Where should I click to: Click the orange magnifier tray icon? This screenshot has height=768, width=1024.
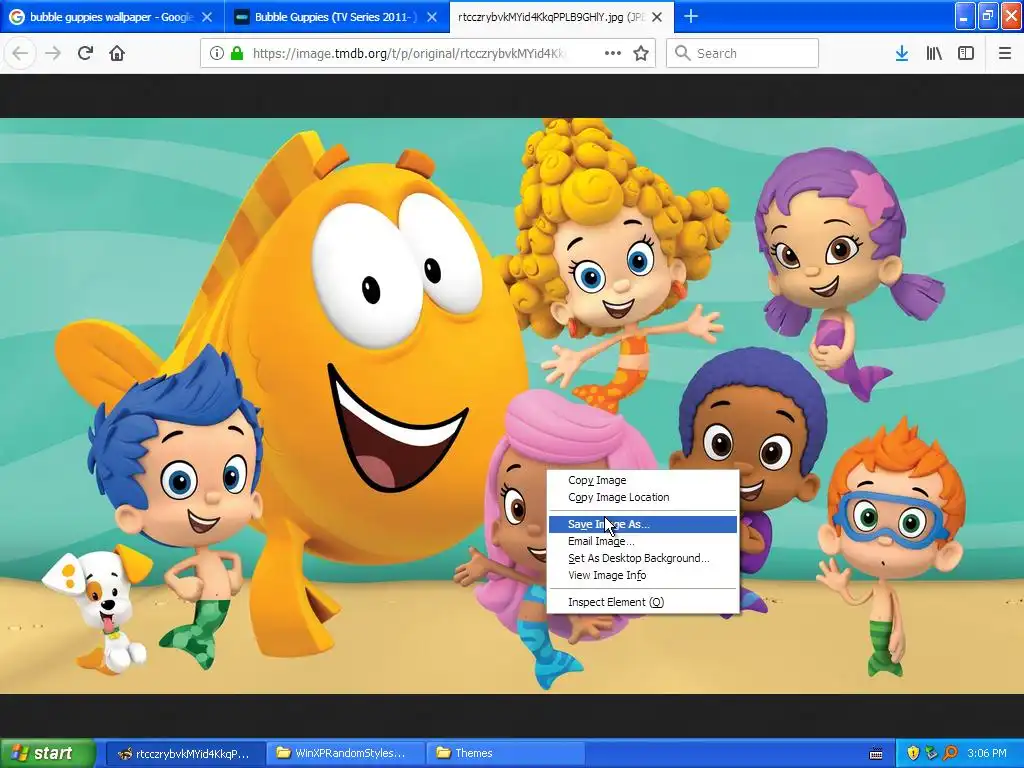point(950,753)
